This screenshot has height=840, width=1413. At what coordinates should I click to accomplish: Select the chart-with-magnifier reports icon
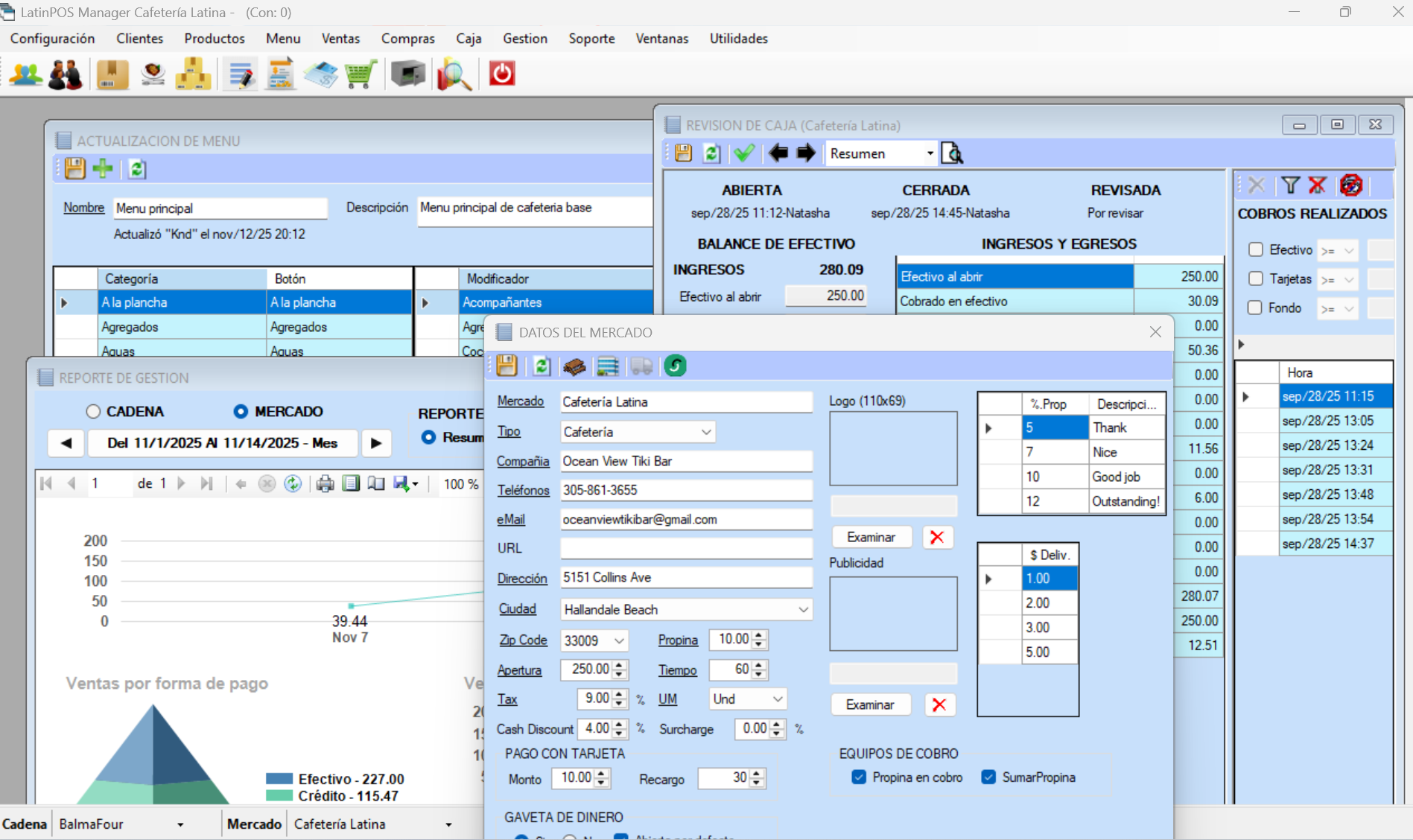pyautogui.click(x=454, y=74)
